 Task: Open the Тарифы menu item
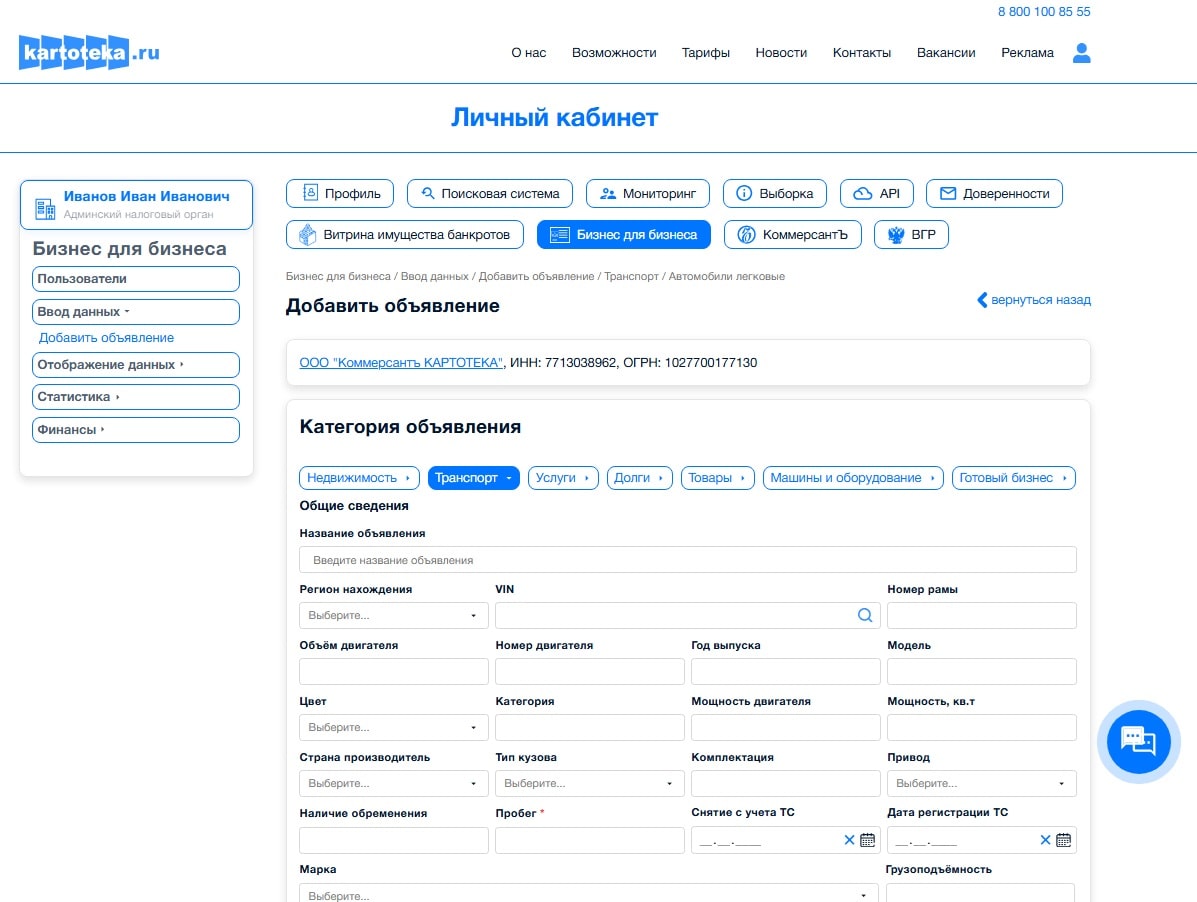pos(705,53)
